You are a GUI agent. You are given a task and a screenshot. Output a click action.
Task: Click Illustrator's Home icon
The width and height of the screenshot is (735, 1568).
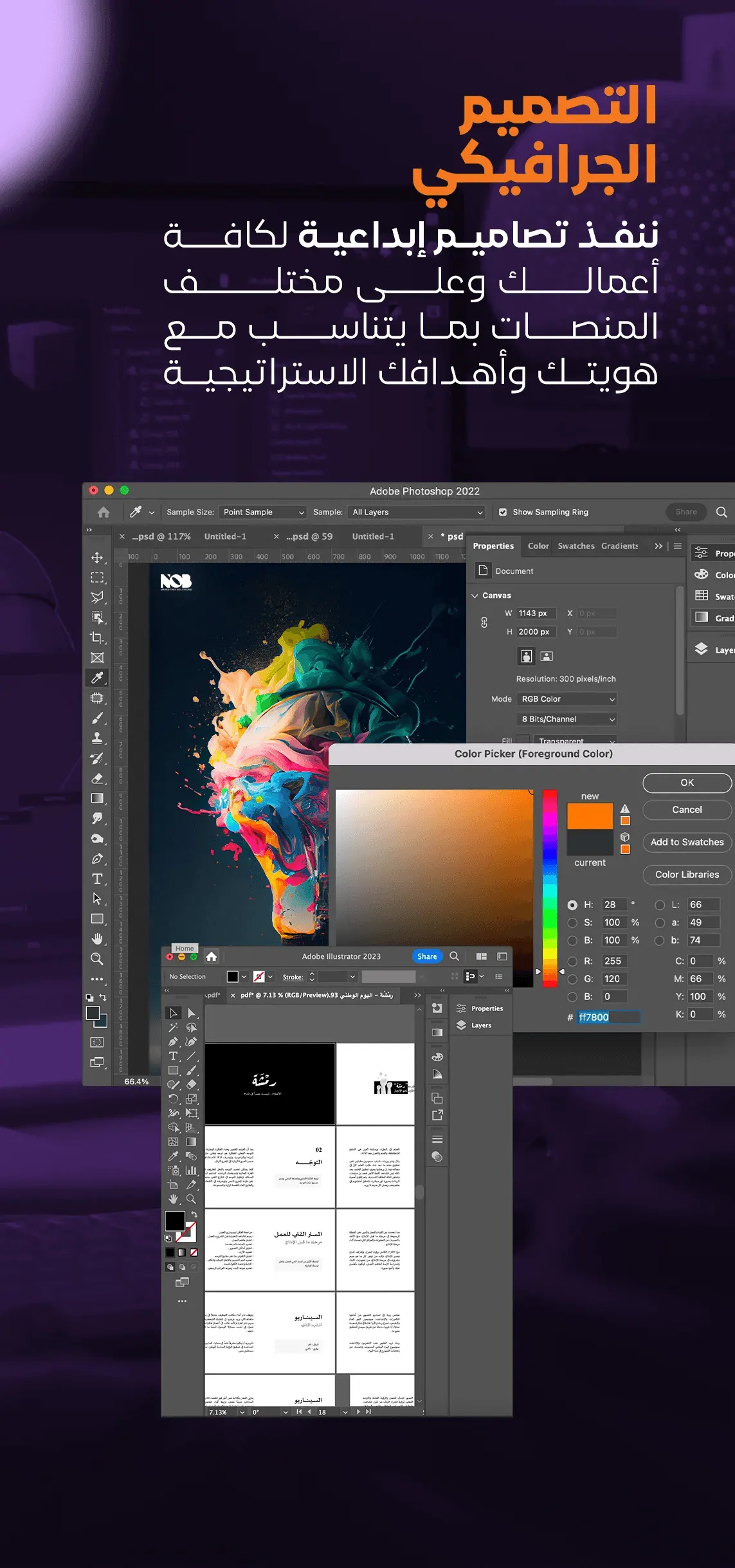pyautogui.click(x=212, y=956)
